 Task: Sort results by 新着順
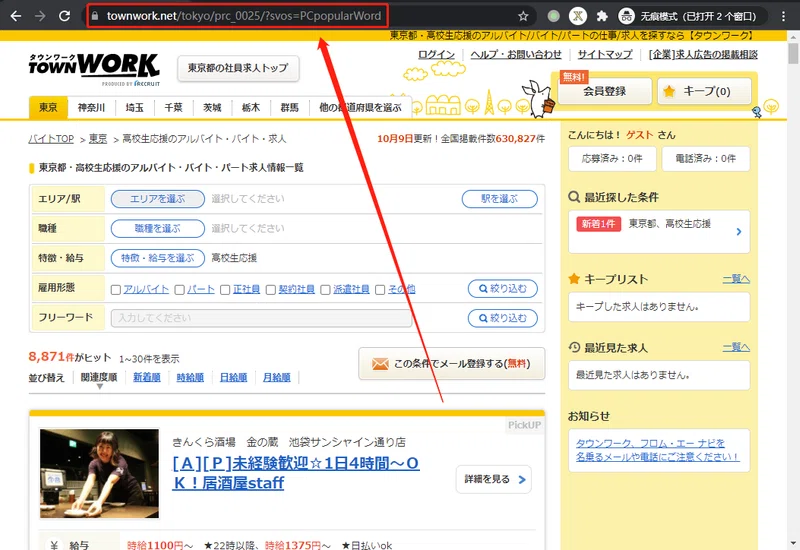(147, 378)
